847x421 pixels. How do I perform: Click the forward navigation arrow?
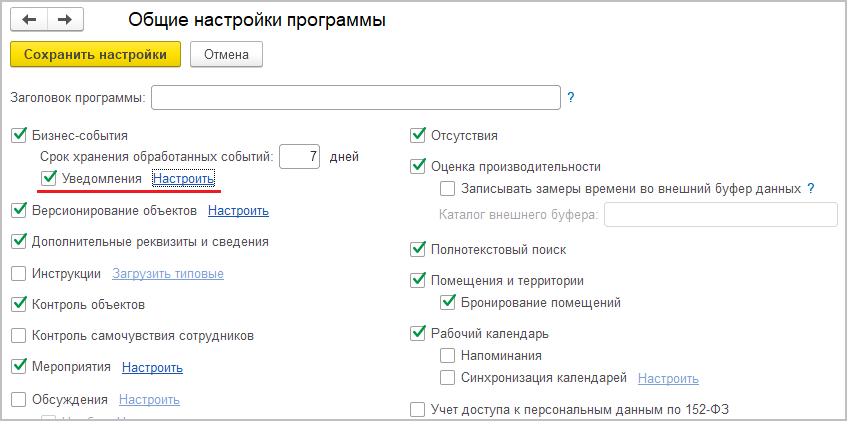pyautogui.click(x=65, y=20)
